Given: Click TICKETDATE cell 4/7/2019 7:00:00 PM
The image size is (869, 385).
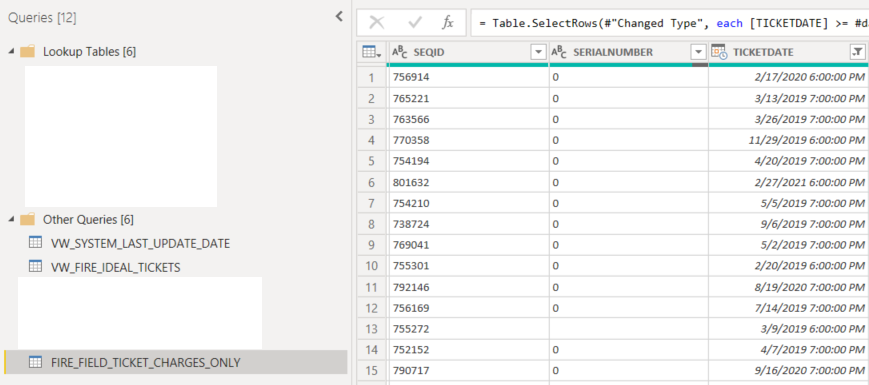Looking at the screenshot, I should [x=789, y=350].
